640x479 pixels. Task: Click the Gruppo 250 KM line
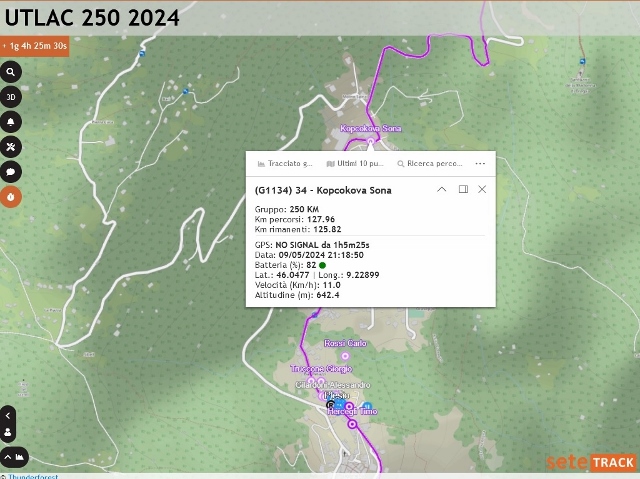coord(287,209)
